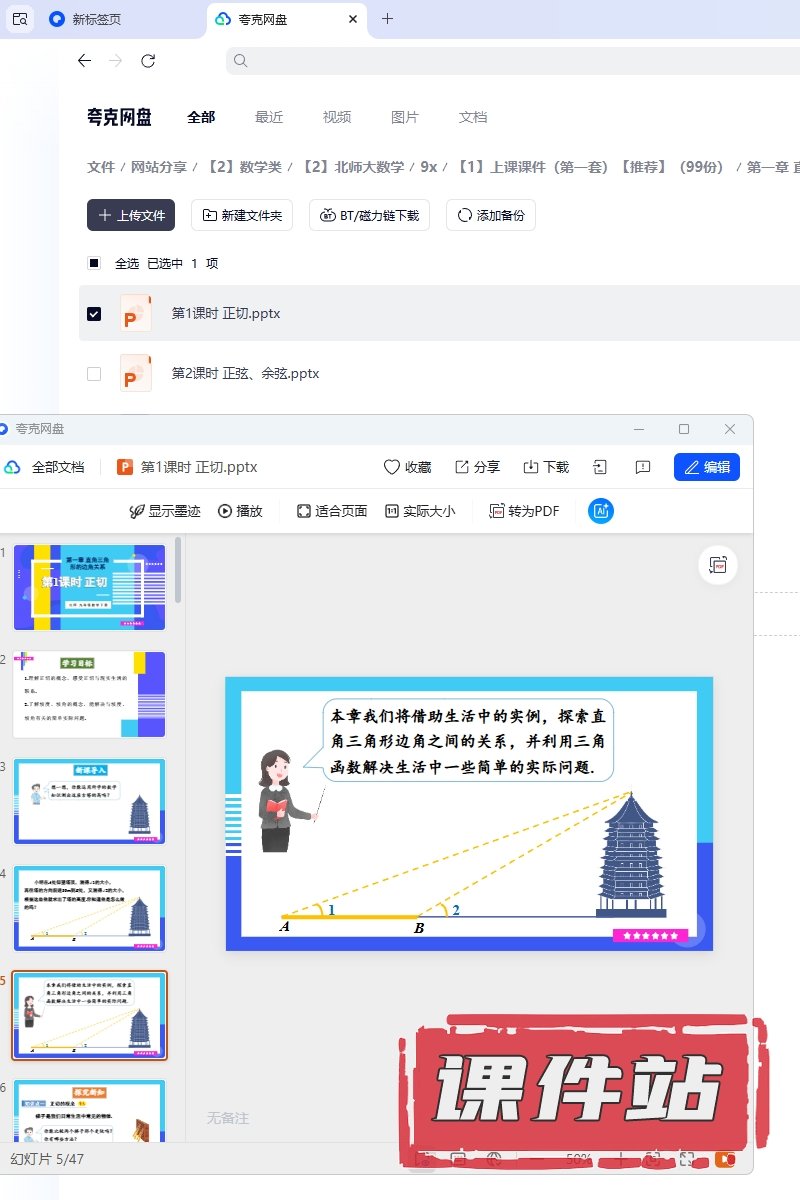Open the 文档 category tab
Viewport: 800px width, 1200px height.
473,117
